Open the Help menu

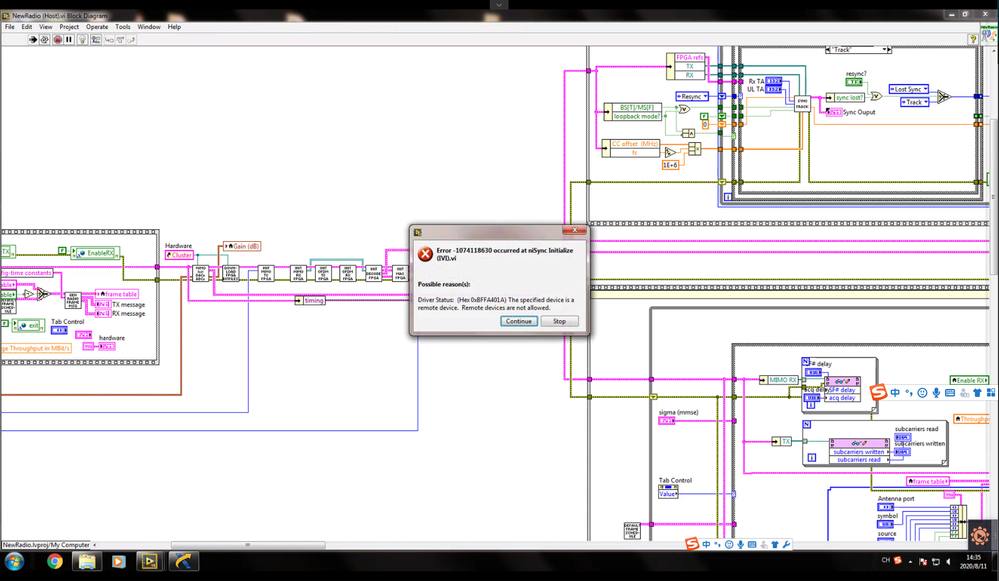175,27
